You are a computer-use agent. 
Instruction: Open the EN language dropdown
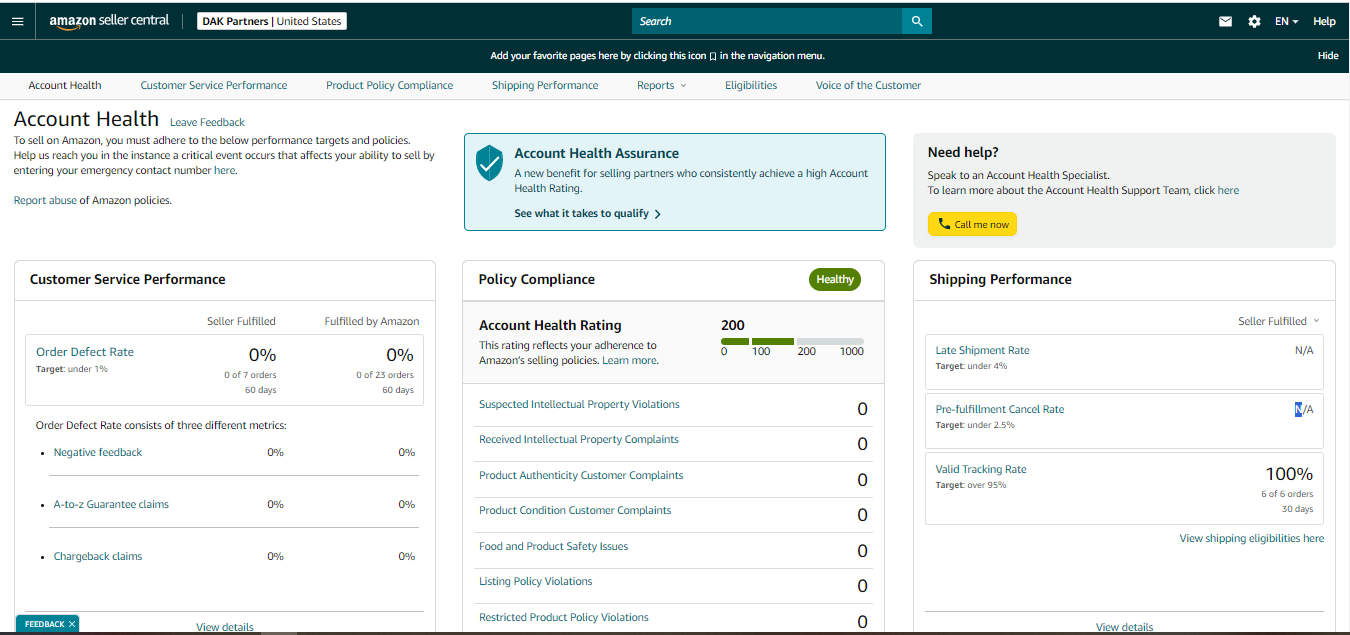(1287, 21)
